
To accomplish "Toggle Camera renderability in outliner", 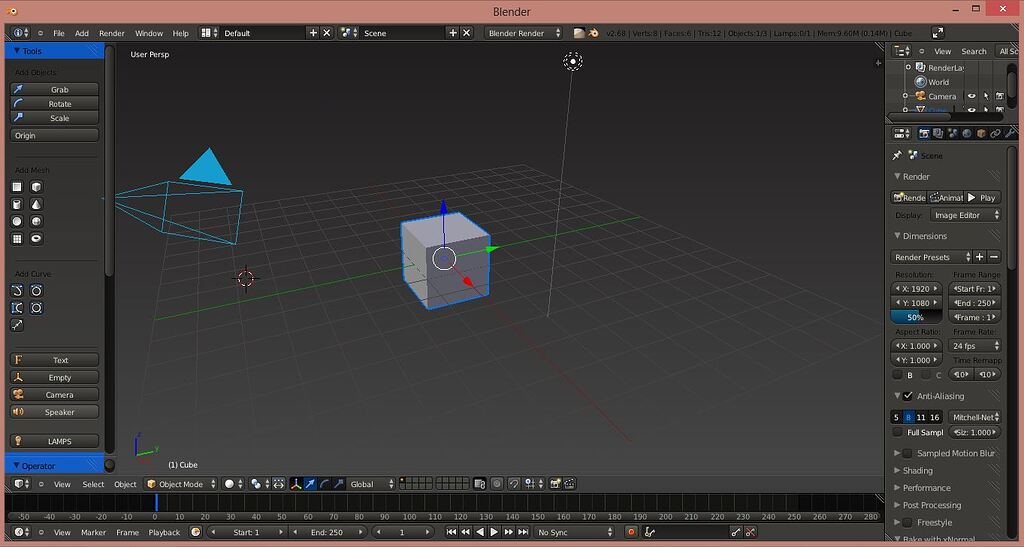I will pyautogui.click(x=1000, y=96).
